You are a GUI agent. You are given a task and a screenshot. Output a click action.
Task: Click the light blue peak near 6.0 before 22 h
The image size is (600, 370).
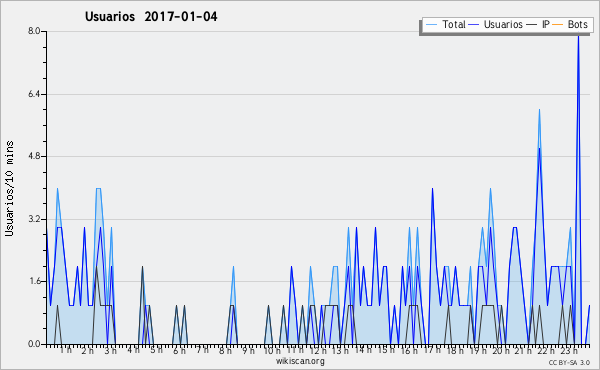[539, 111]
